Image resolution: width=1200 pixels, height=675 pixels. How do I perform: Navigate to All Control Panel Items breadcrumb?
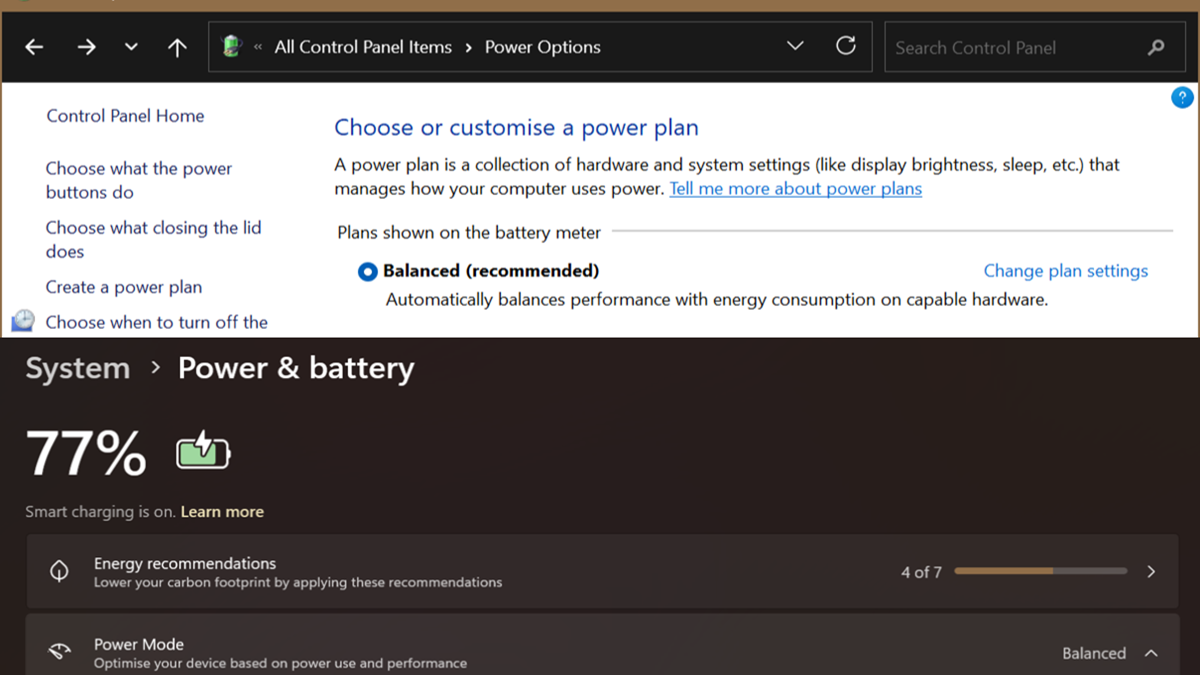[x=363, y=47]
